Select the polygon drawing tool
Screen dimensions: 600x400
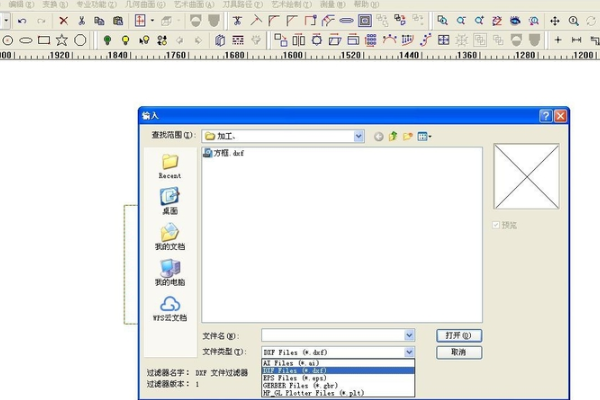point(80,40)
